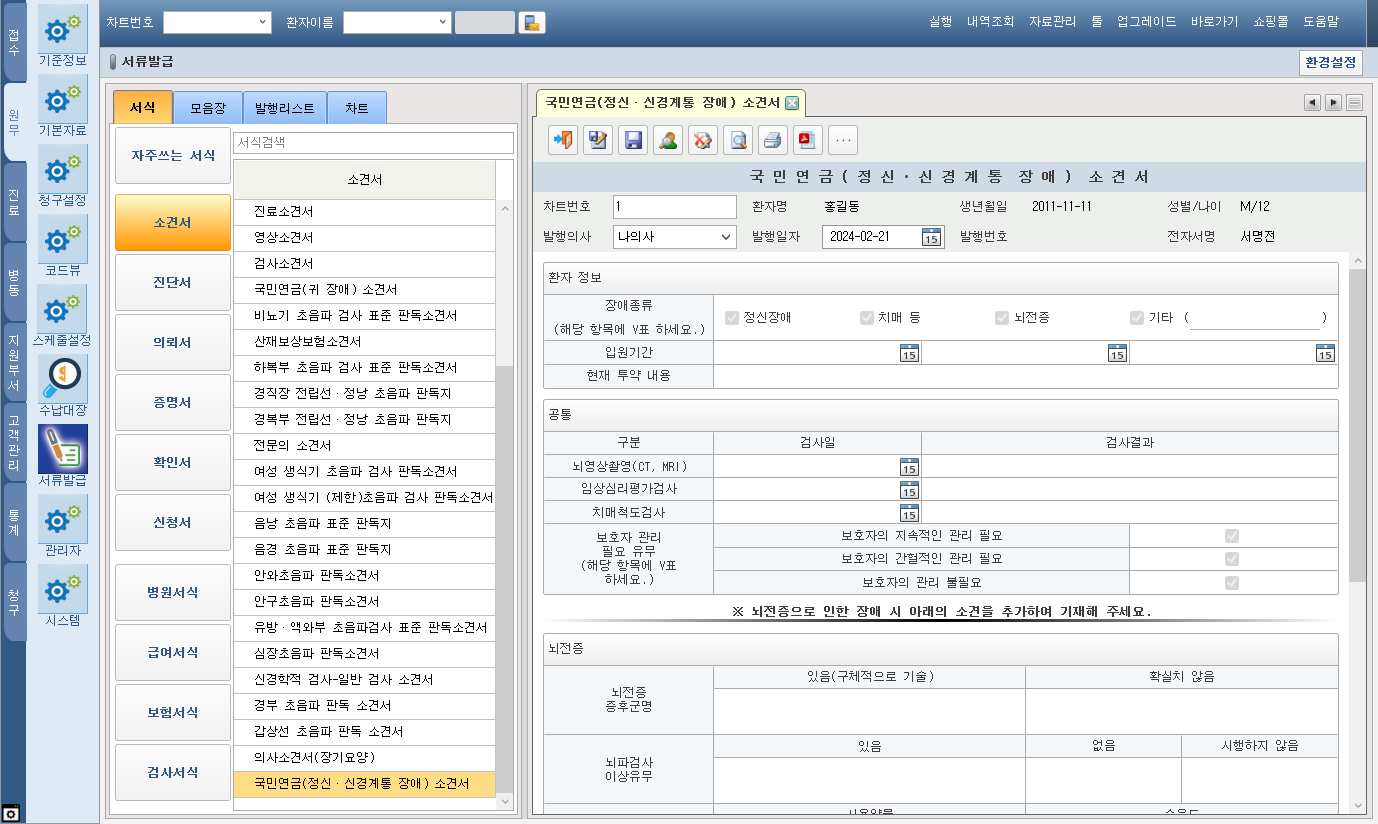Export document with the PDF icon
Screen dimensions: 1378x824
click(807, 140)
